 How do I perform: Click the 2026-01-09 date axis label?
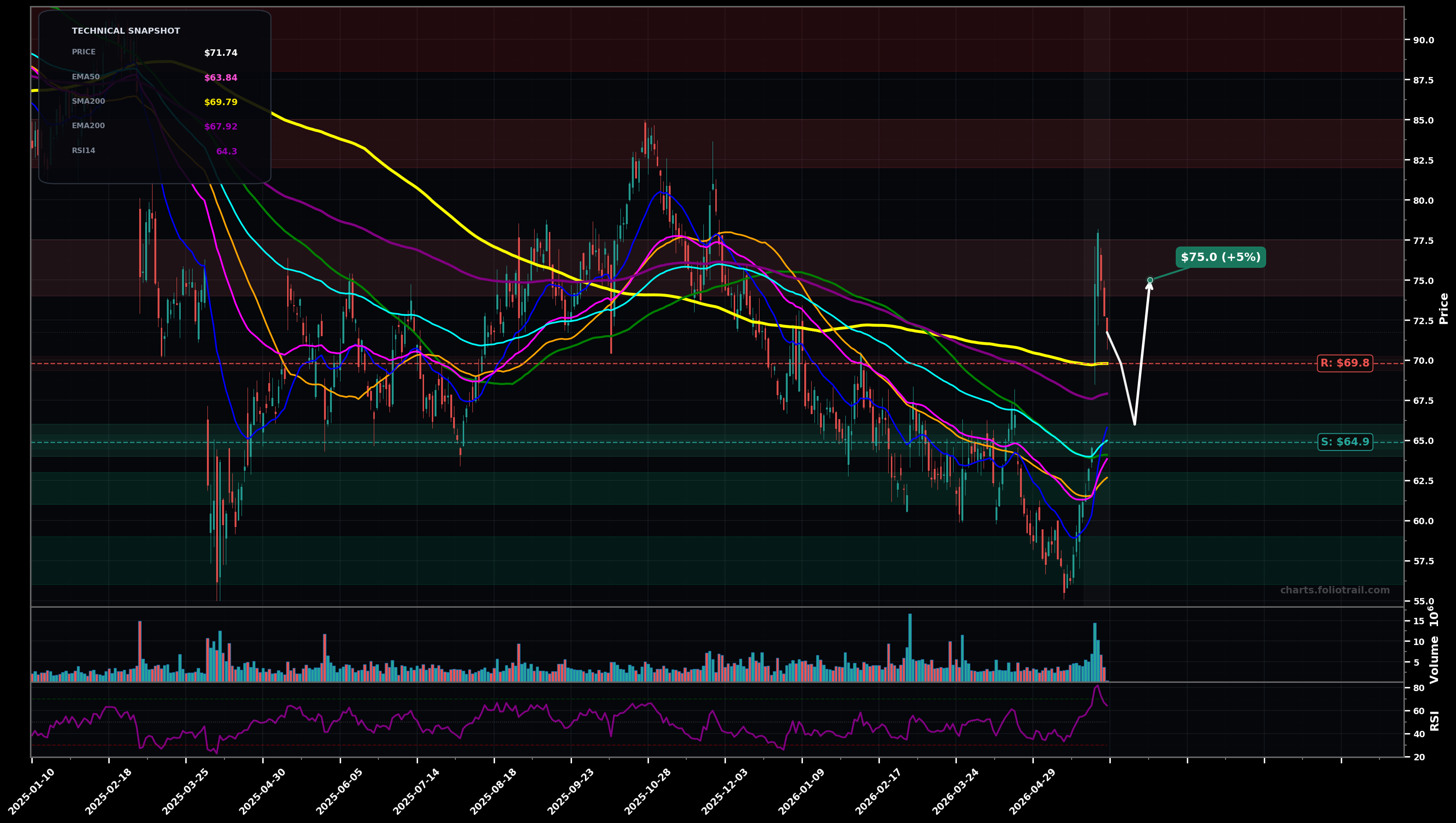coord(801,791)
